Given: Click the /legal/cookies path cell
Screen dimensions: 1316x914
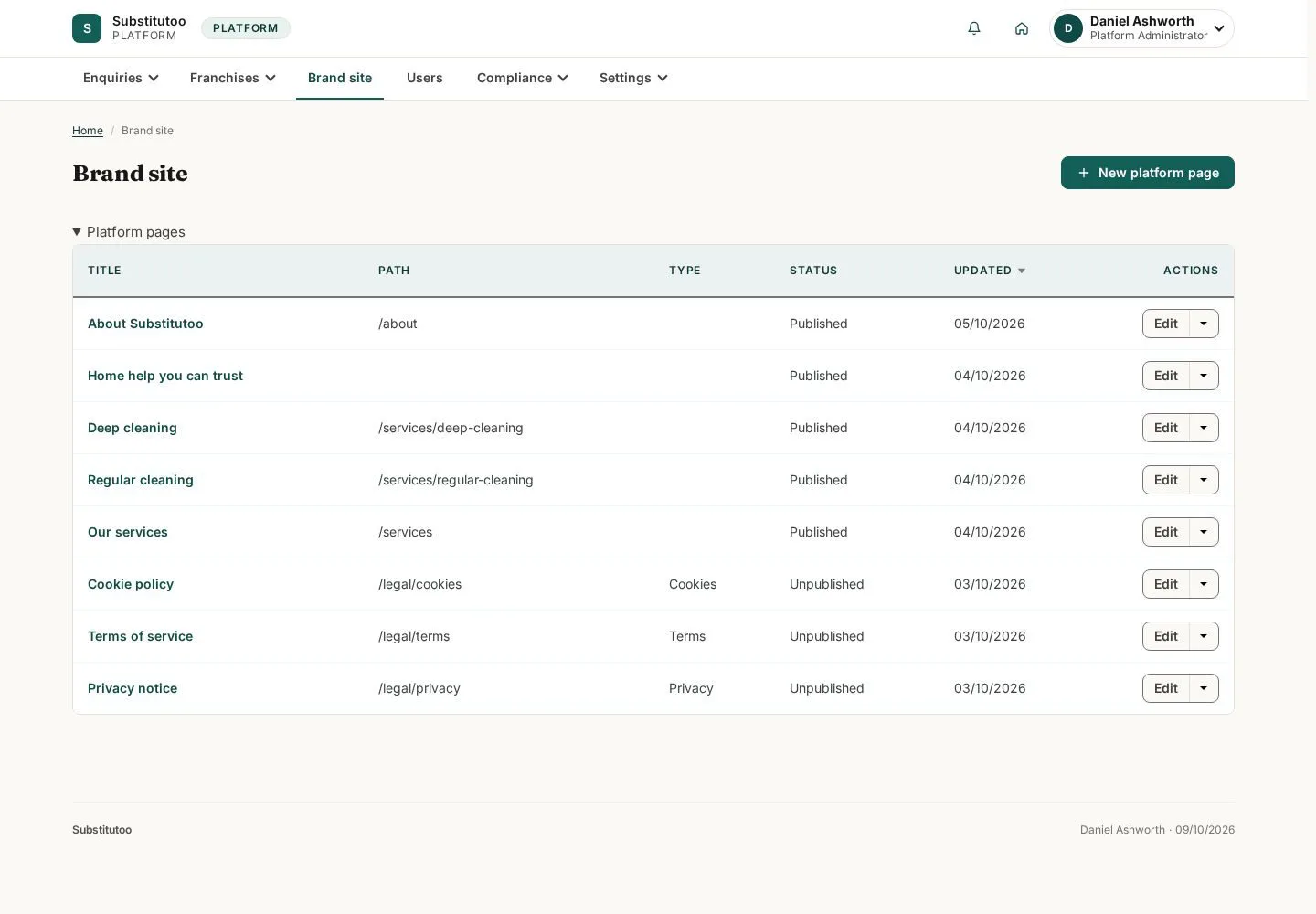Looking at the screenshot, I should click(x=419, y=584).
